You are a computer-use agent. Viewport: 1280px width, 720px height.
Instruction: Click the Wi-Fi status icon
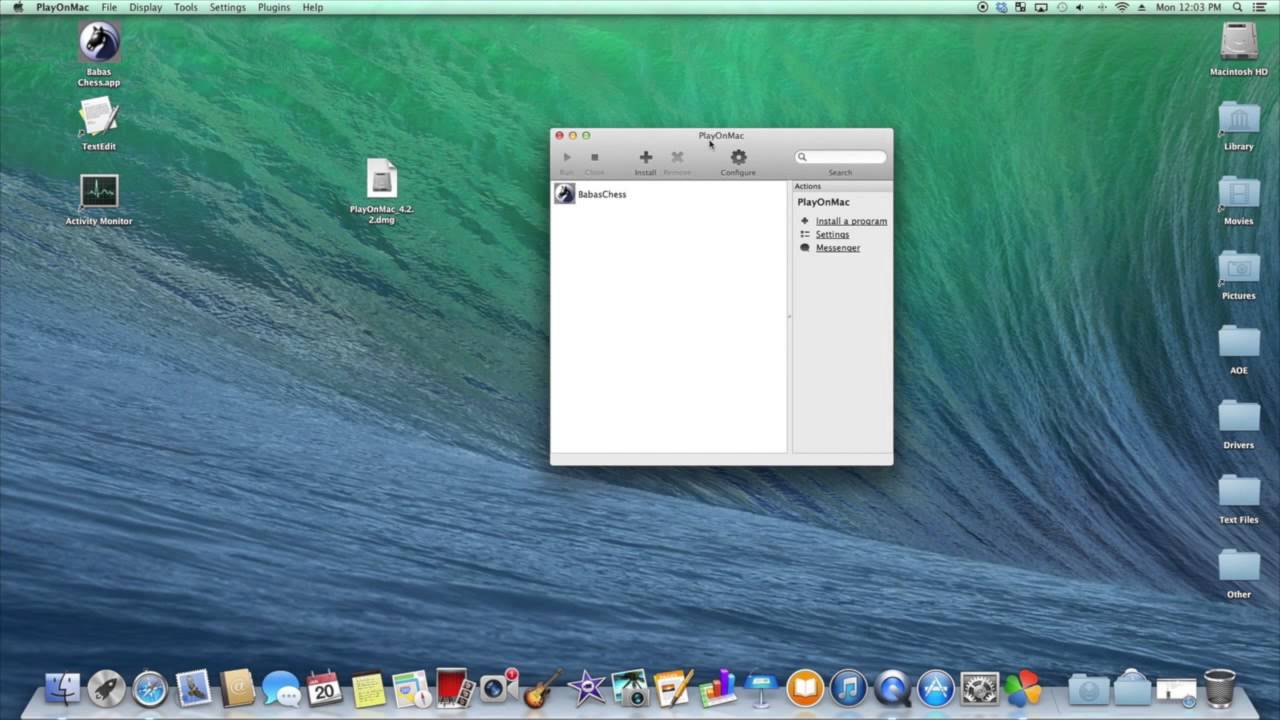(x=1121, y=7)
